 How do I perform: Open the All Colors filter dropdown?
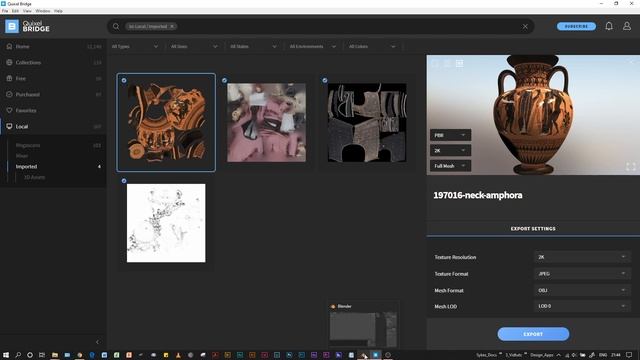click(x=372, y=47)
